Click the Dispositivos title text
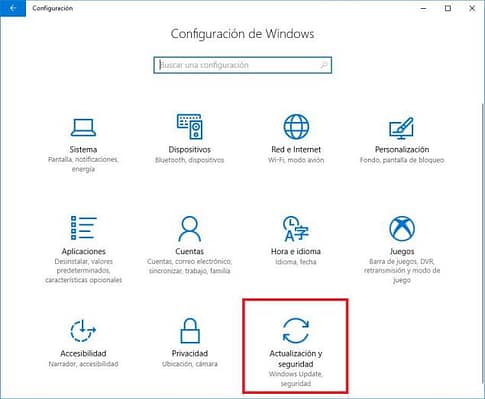 click(190, 149)
